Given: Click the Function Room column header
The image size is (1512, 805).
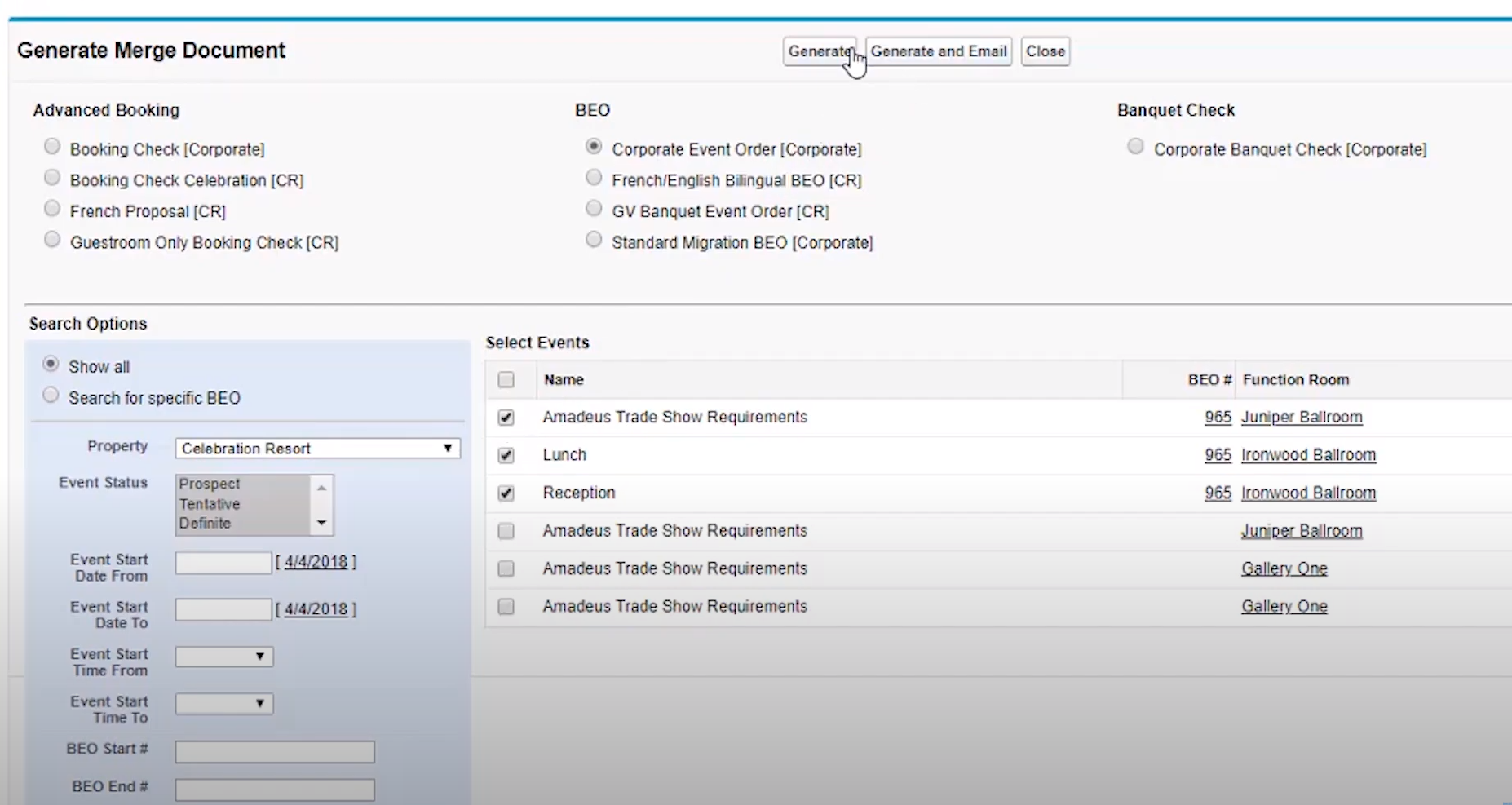Looking at the screenshot, I should click(1296, 380).
